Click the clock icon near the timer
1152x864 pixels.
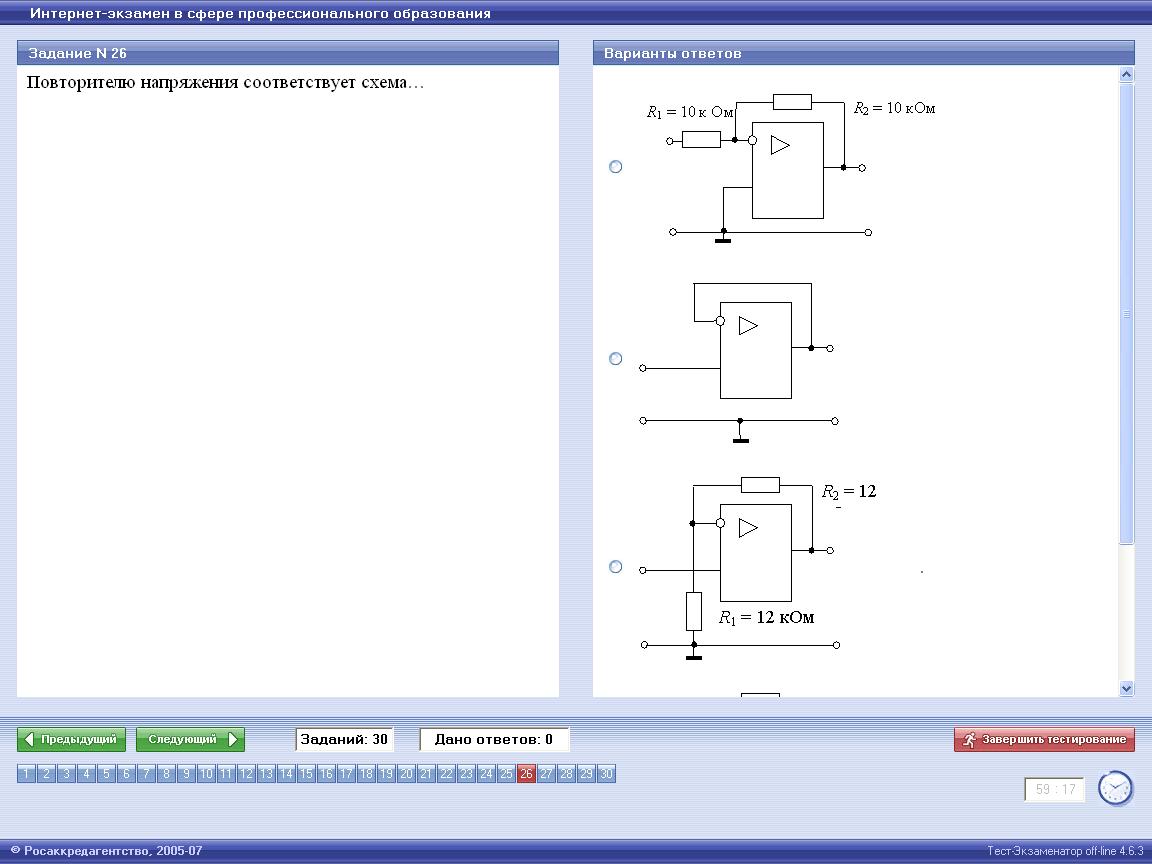coord(1115,788)
